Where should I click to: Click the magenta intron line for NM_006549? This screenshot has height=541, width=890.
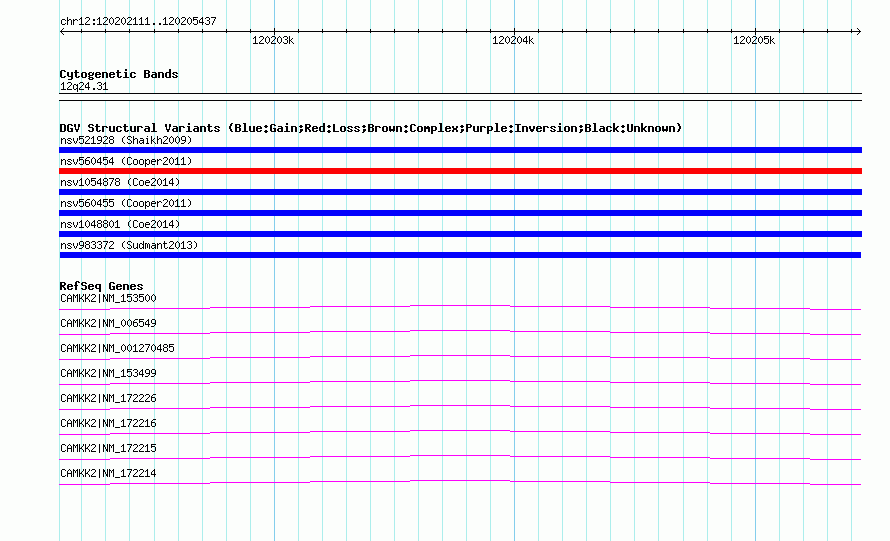coord(460,331)
